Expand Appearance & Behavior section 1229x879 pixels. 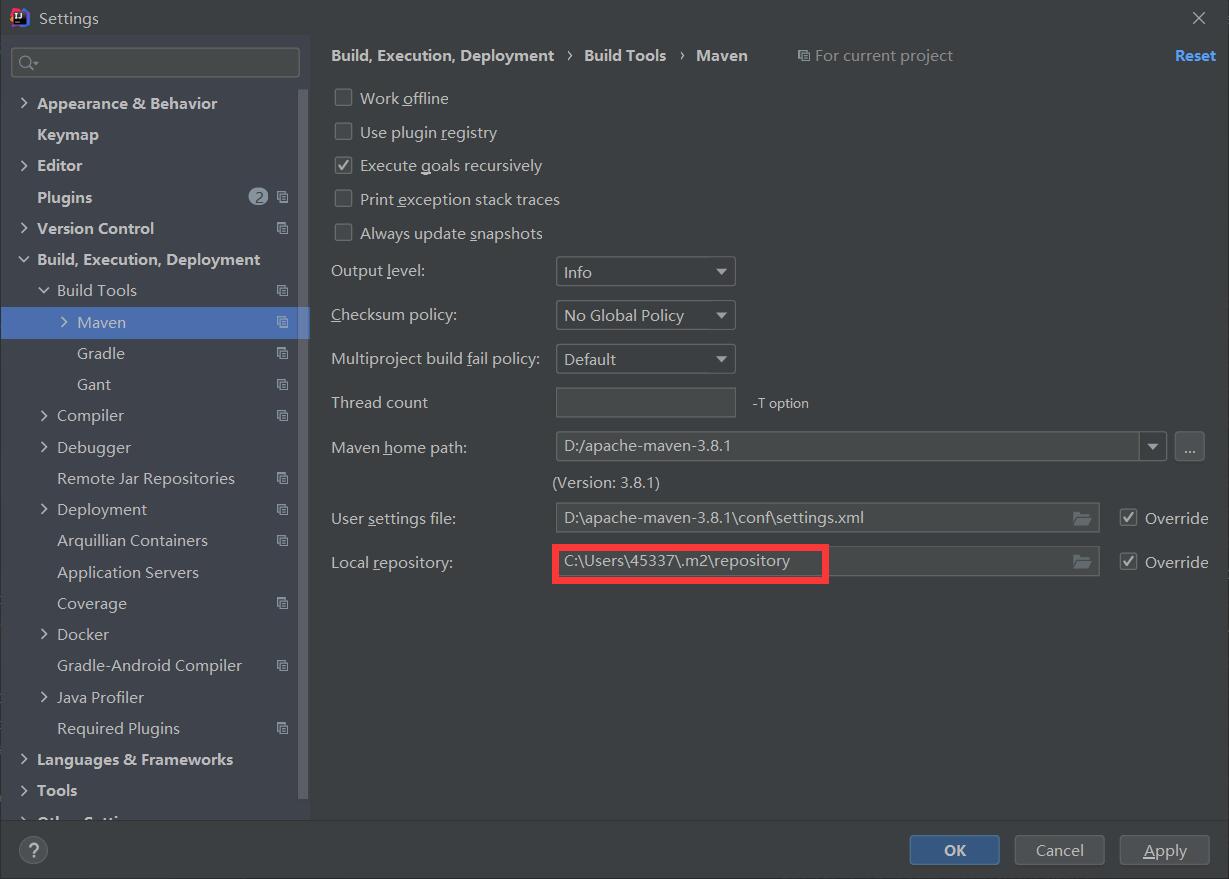pos(24,103)
